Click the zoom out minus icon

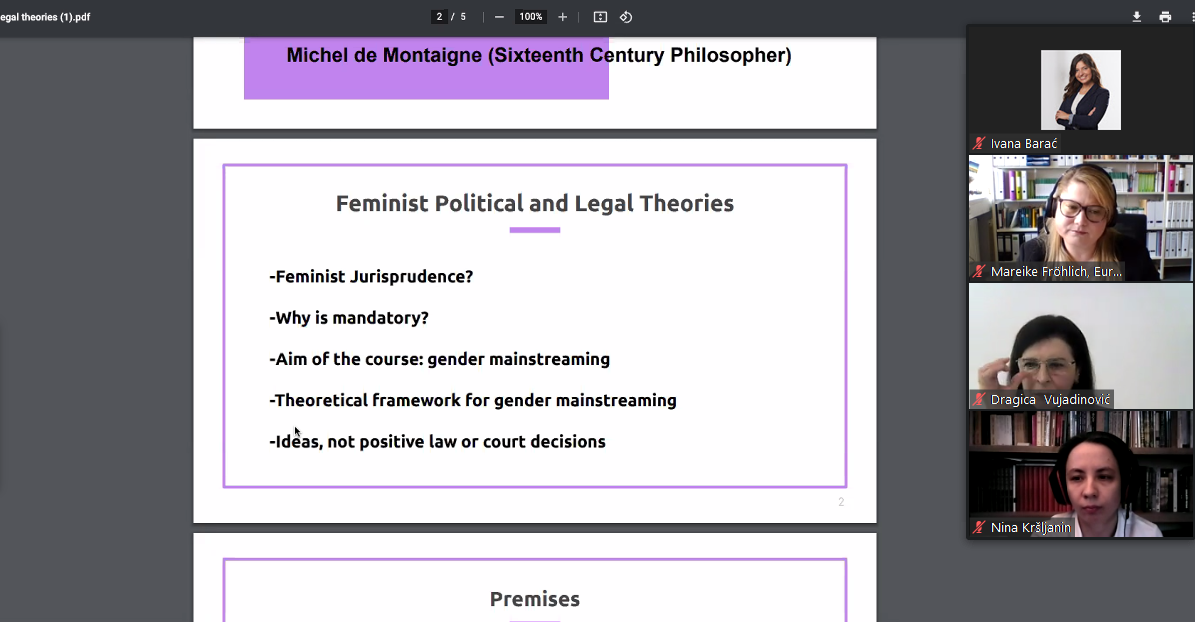tap(499, 17)
